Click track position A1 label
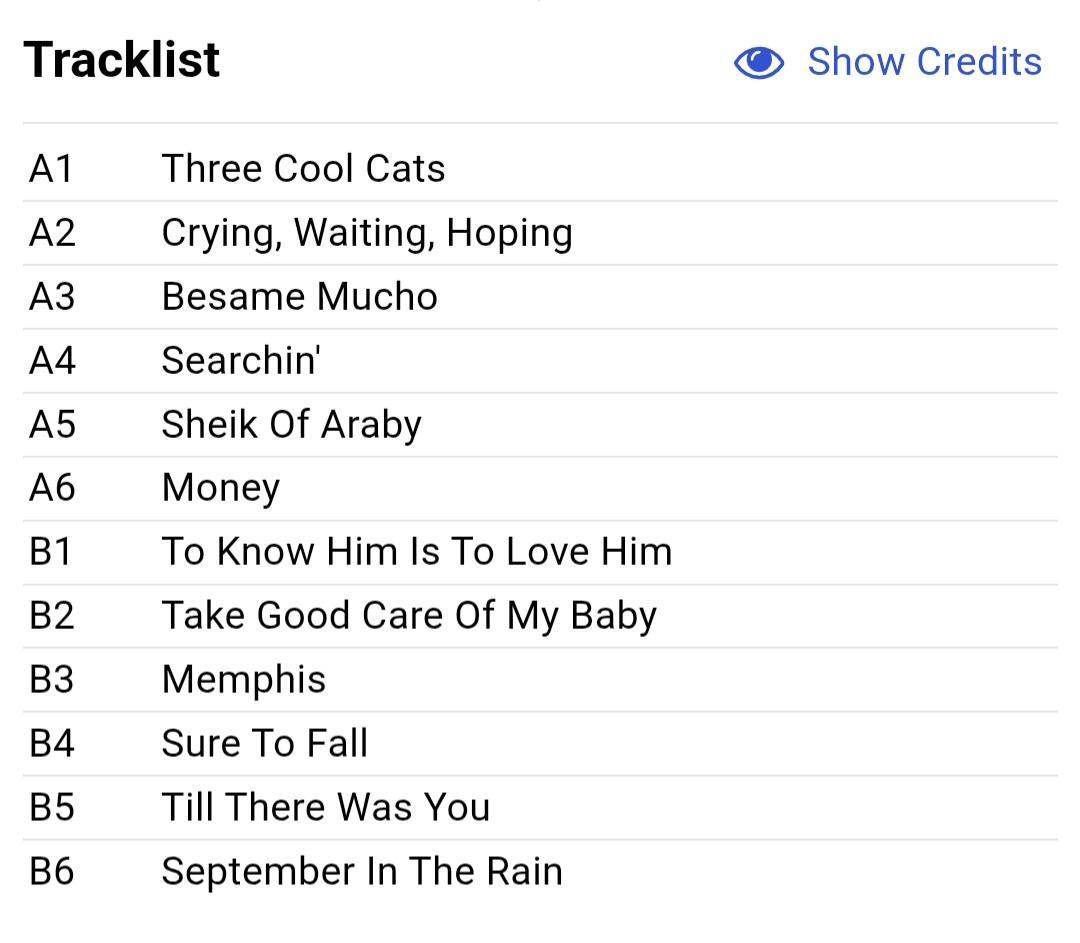 click(x=51, y=169)
